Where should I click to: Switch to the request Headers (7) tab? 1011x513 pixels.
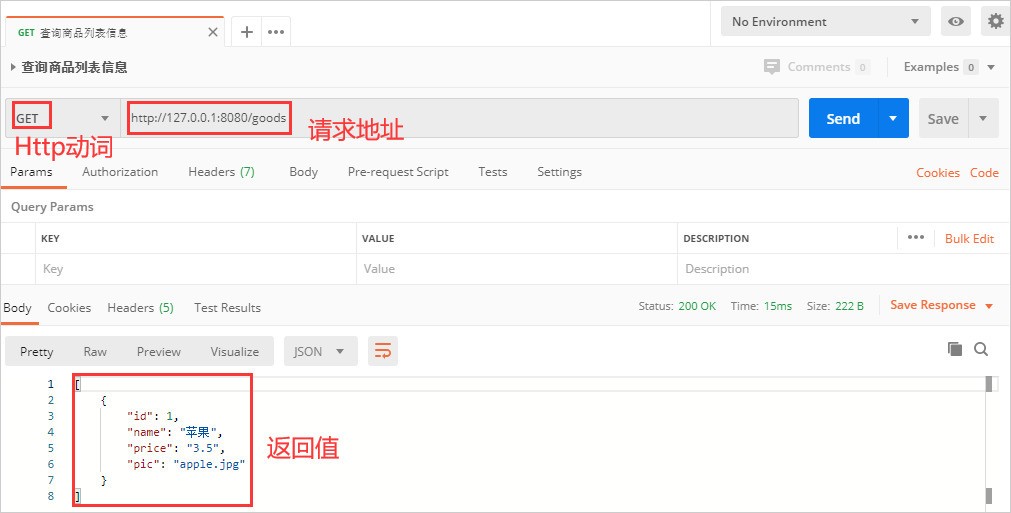click(x=221, y=172)
